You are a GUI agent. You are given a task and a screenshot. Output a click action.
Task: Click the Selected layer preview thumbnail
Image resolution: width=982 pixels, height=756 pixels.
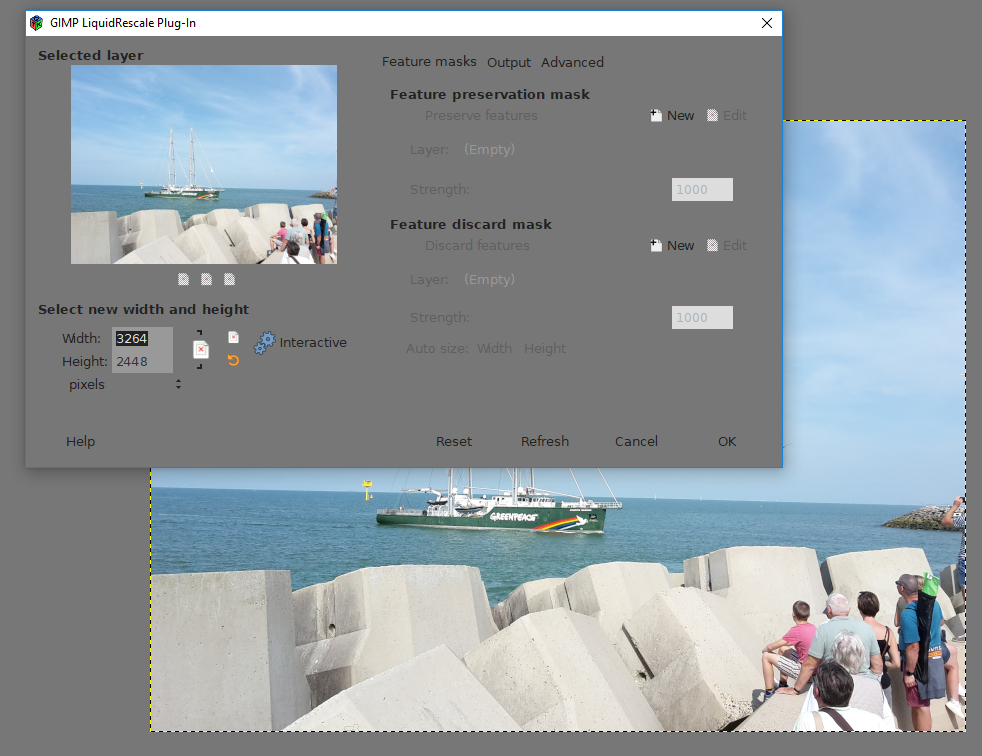pos(204,165)
